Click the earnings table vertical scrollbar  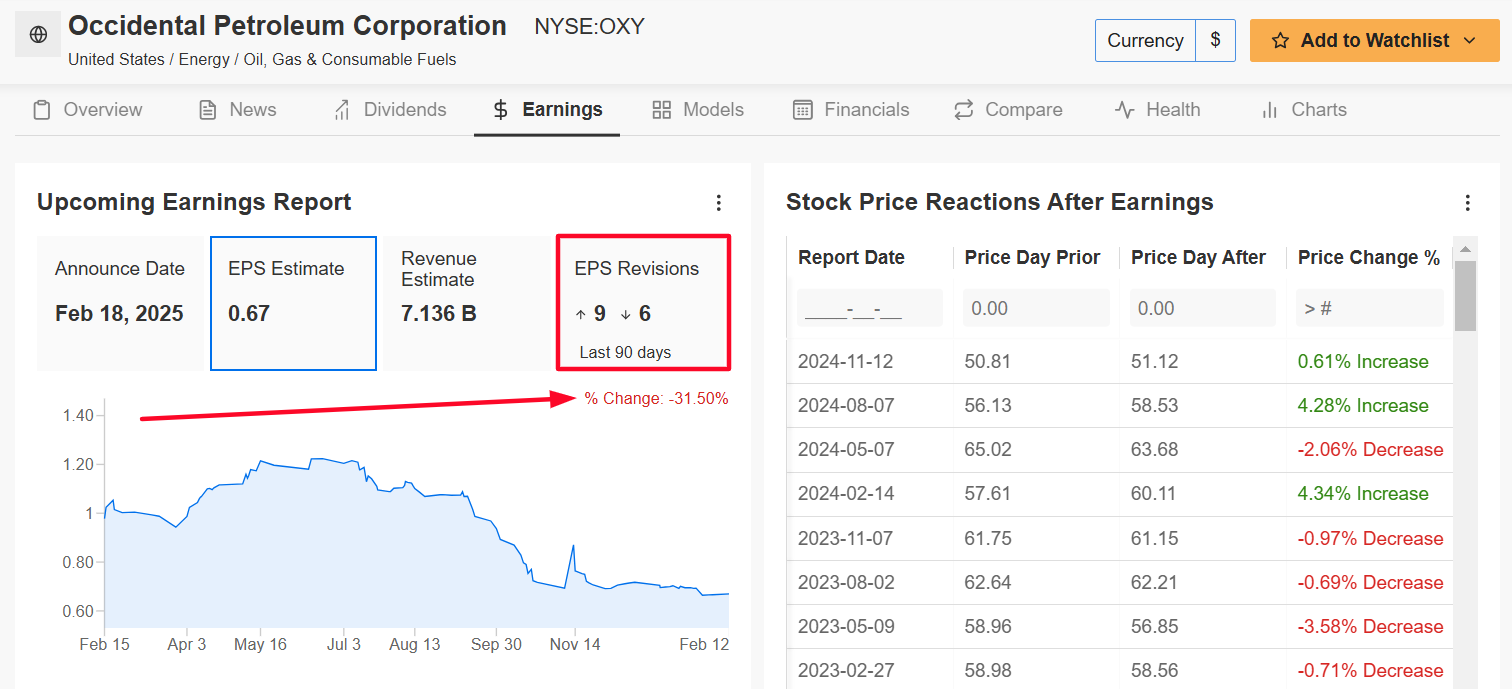click(x=1464, y=295)
